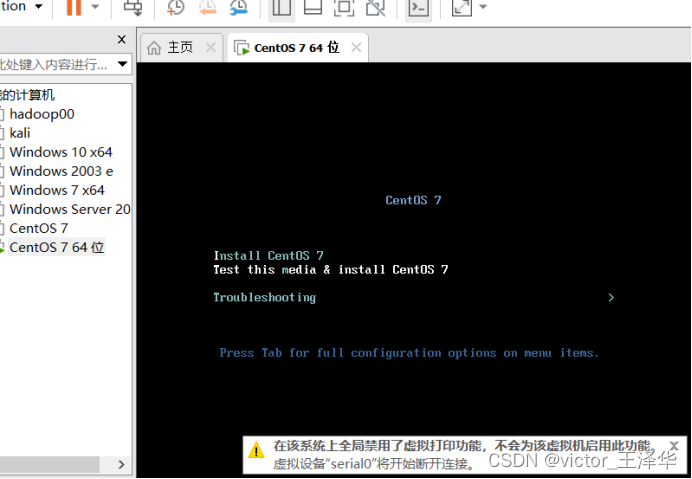
Task: Open the snapshot manager wrench-clock icon
Action: tap(239, 7)
